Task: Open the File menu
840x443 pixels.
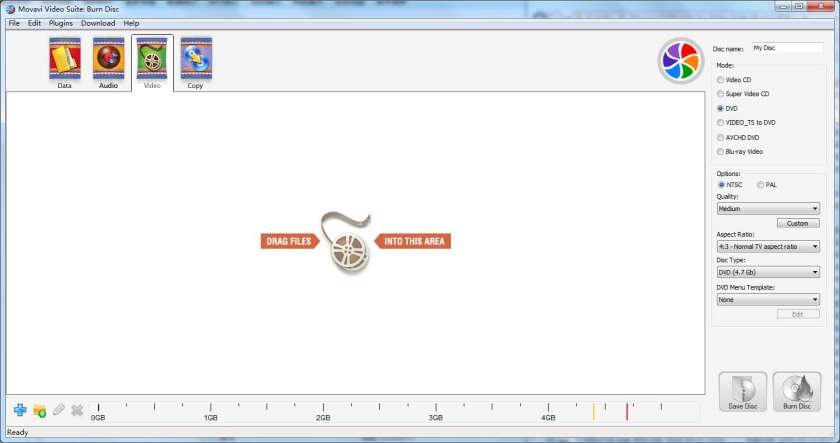Action: (14, 24)
